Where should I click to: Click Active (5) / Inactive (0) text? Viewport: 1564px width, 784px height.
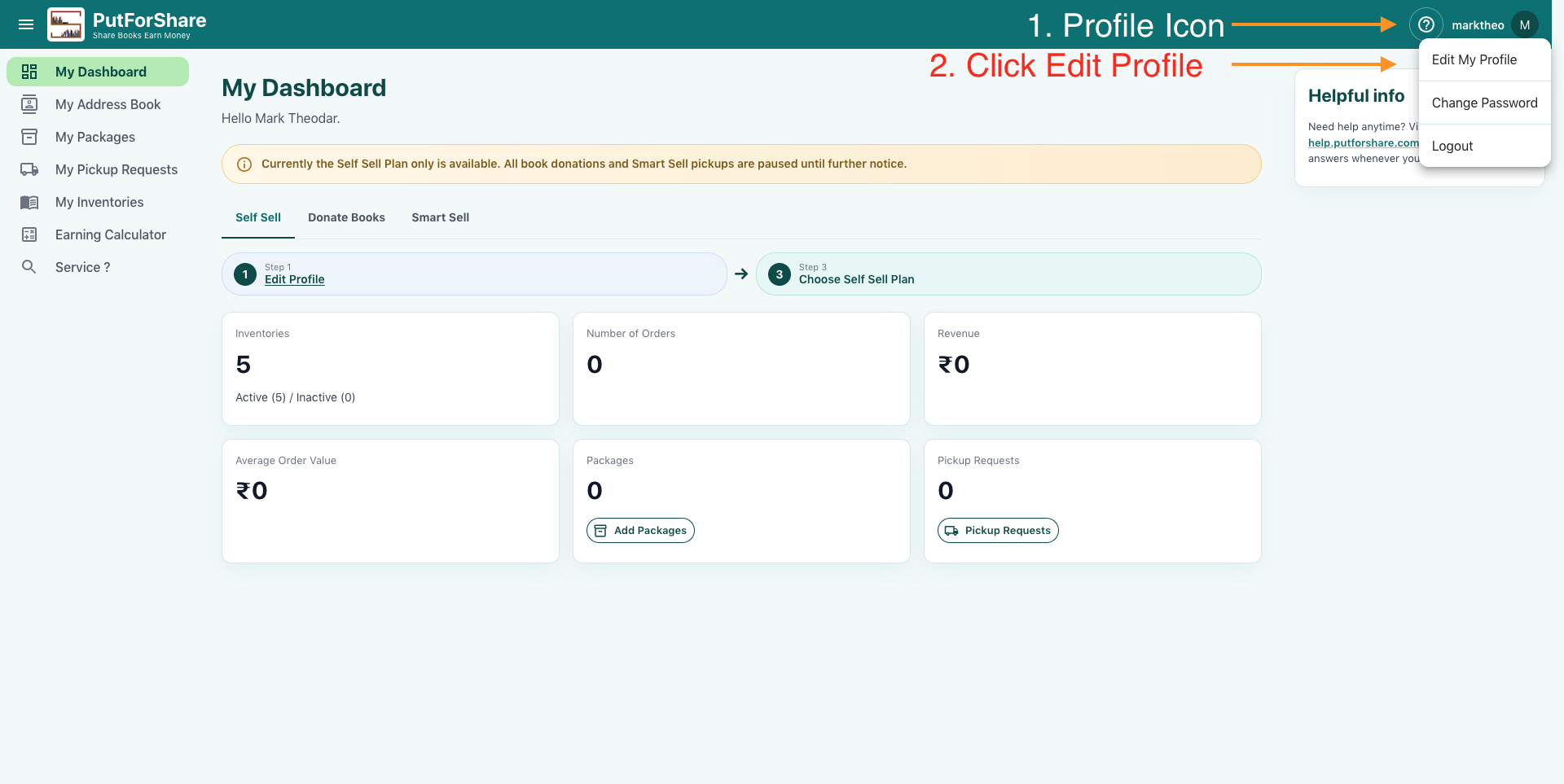click(x=295, y=397)
